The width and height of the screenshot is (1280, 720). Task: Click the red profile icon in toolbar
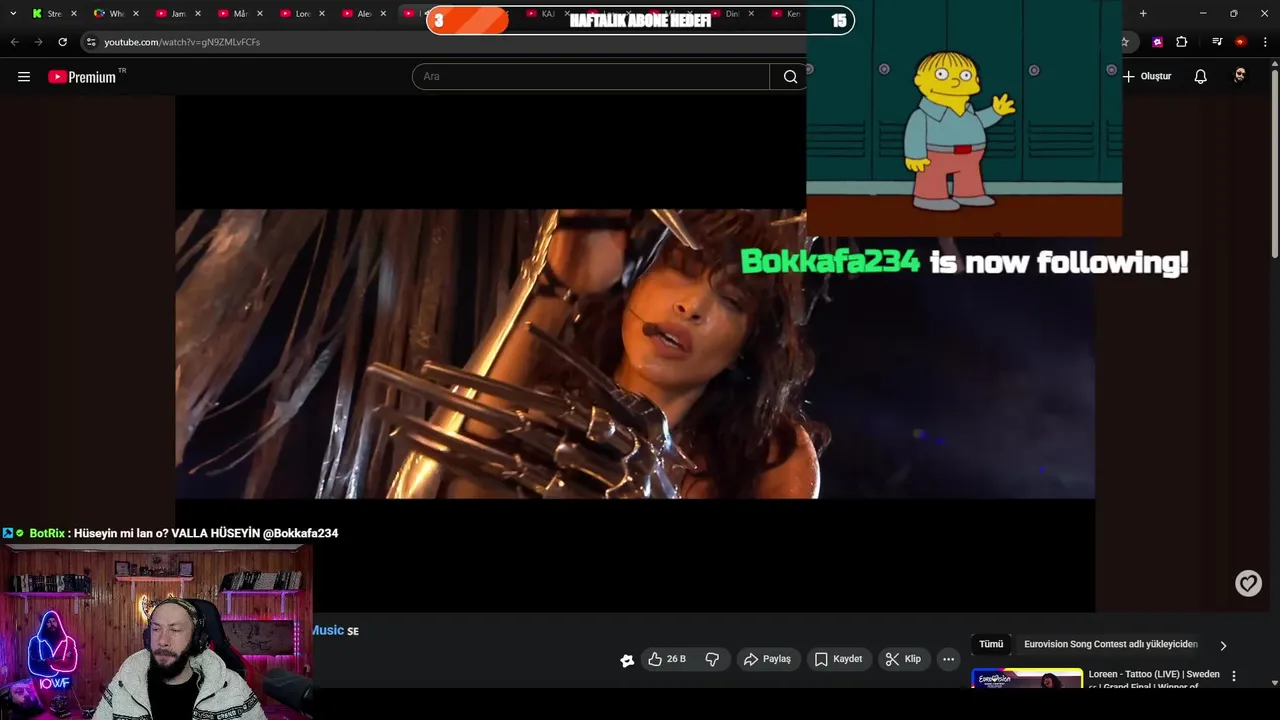[1240, 42]
